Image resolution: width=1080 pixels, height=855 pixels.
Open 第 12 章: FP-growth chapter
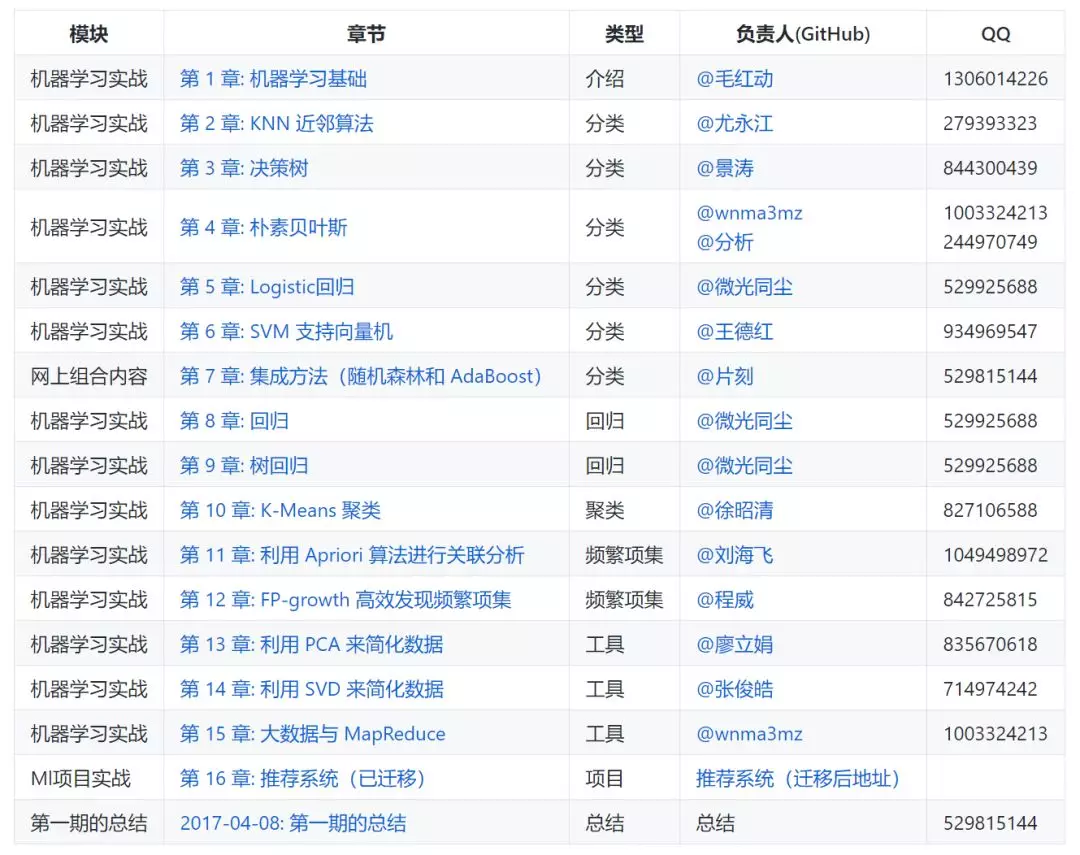pyautogui.click(x=348, y=599)
